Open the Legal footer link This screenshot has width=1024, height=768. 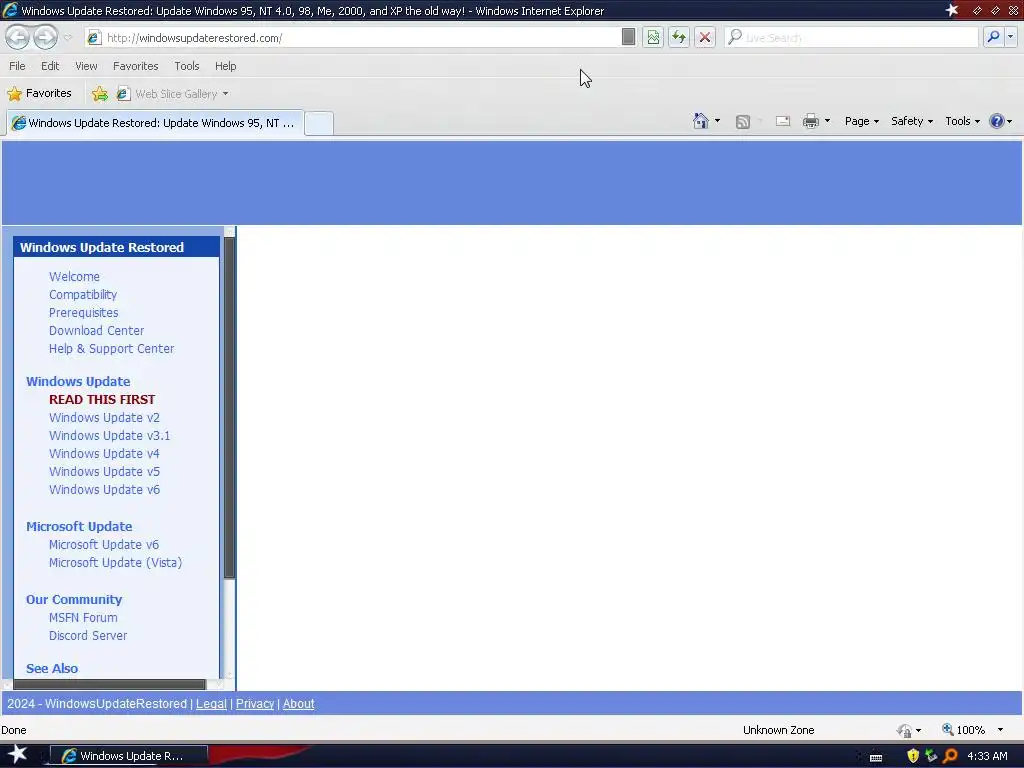pos(212,703)
